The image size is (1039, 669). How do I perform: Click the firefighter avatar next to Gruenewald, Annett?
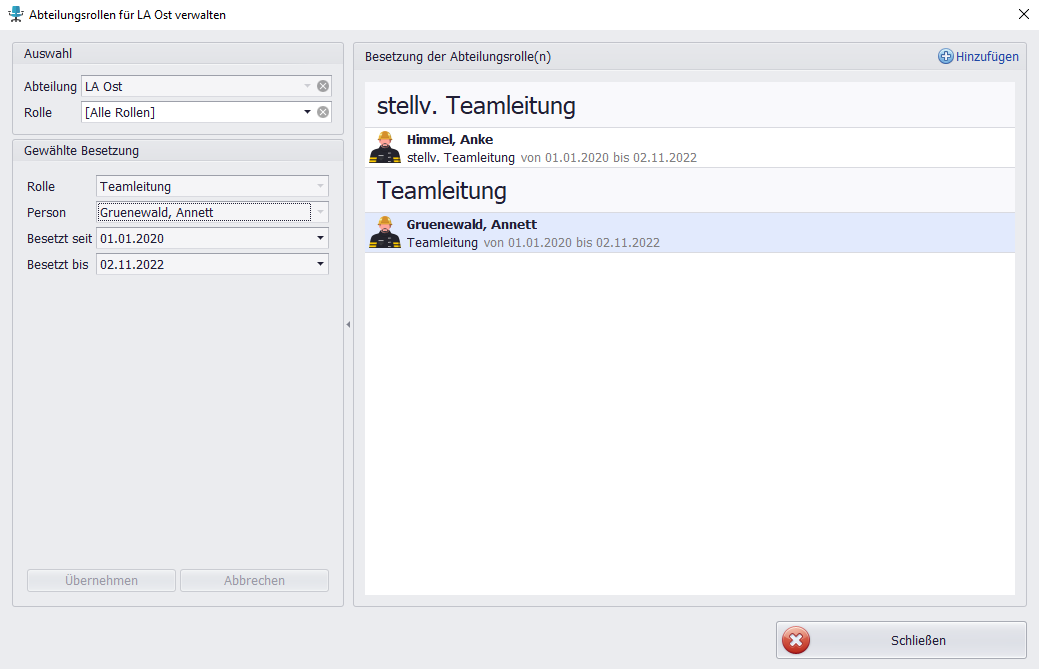(x=385, y=233)
